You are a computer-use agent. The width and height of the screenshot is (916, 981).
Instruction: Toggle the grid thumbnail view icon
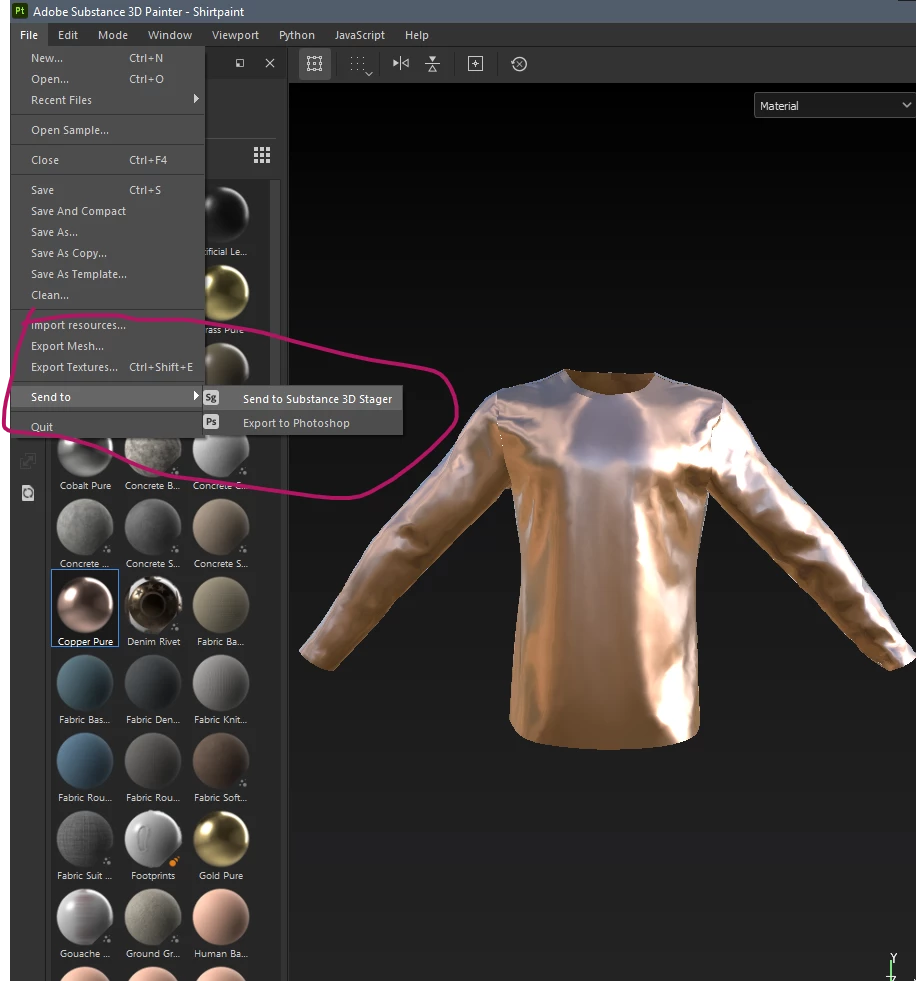click(262, 155)
